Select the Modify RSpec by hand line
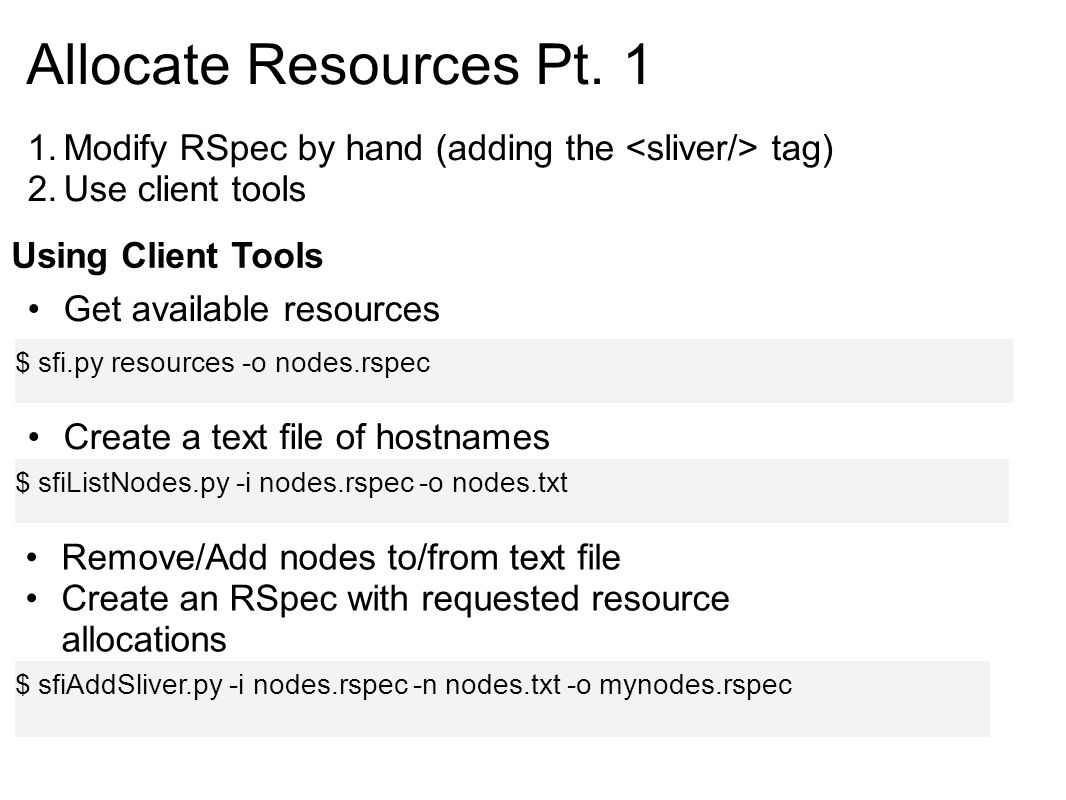The height and width of the screenshot is (800, 1066). pos(430,149)
